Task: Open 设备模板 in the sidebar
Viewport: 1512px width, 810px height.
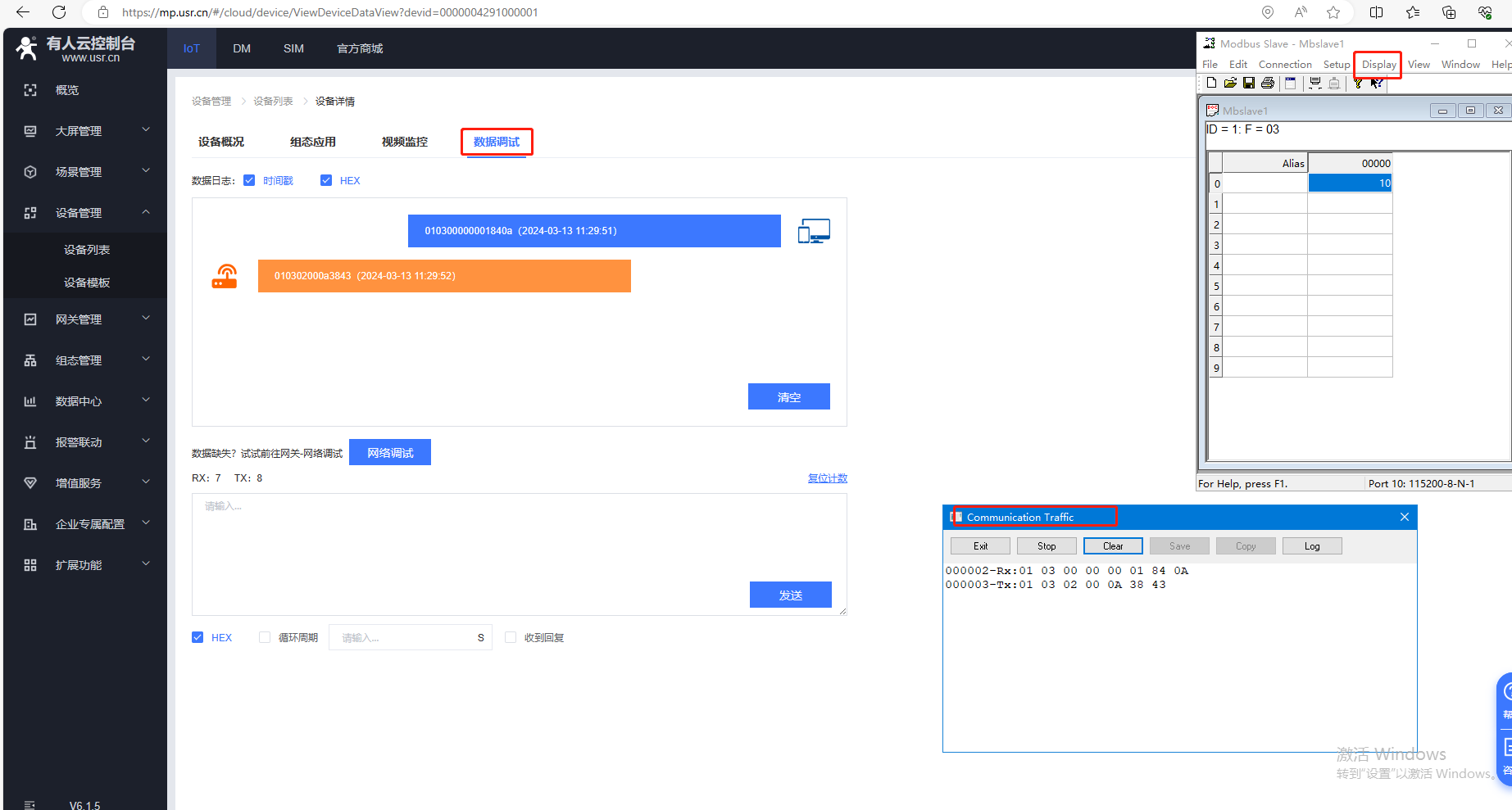Action: click(87, 283)
